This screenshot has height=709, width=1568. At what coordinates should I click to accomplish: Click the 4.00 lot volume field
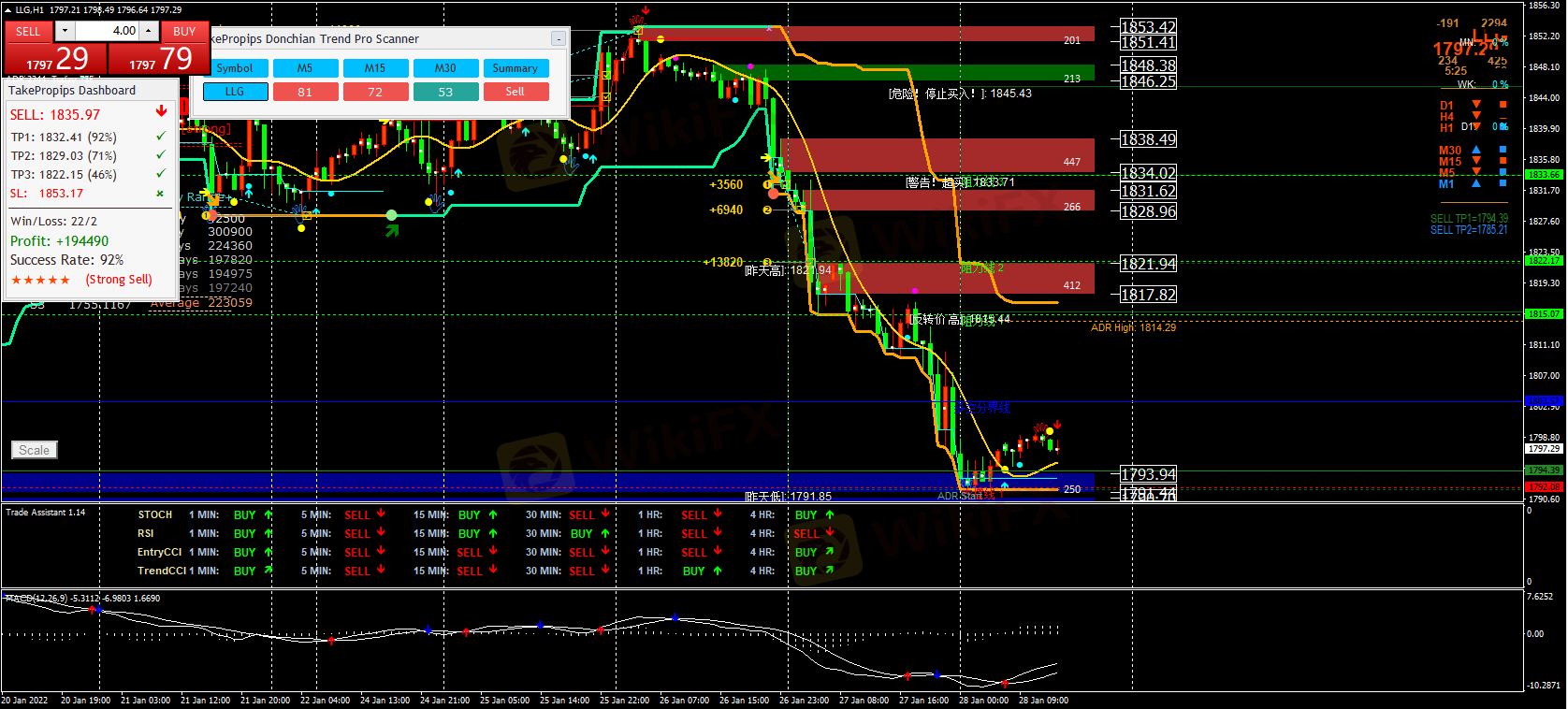(108, 31)
